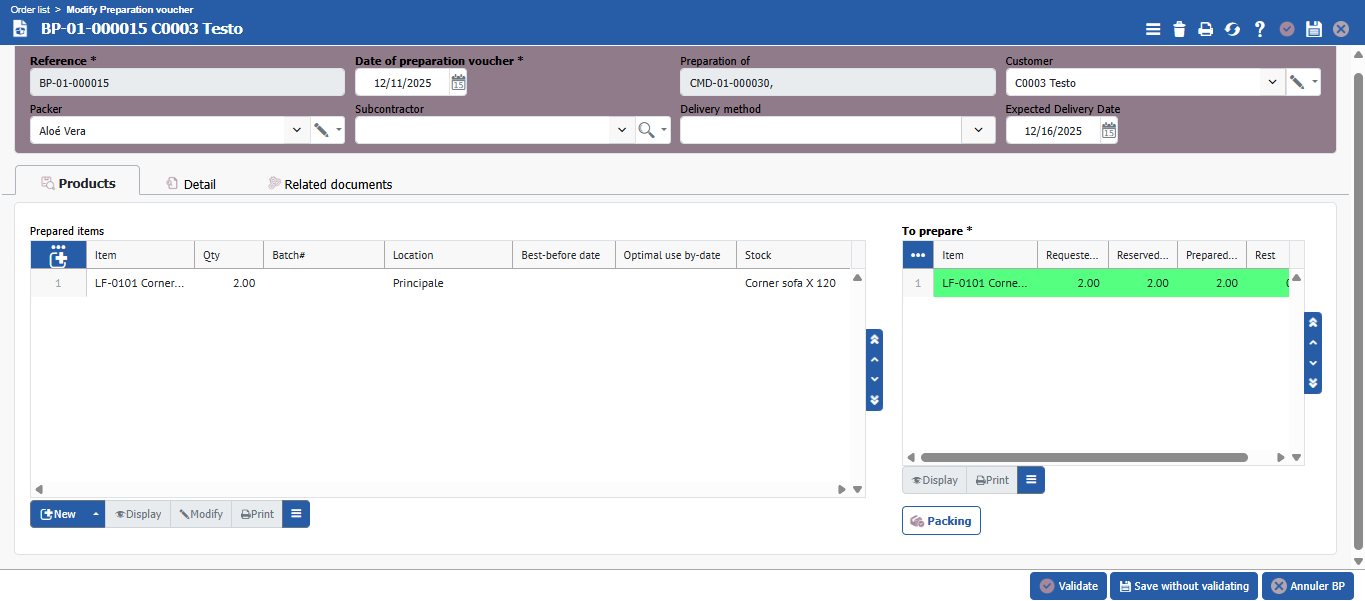This screenshot has height=601, width=1365.
Task: Open the help question mark icon
Action: click(1260, 29)
